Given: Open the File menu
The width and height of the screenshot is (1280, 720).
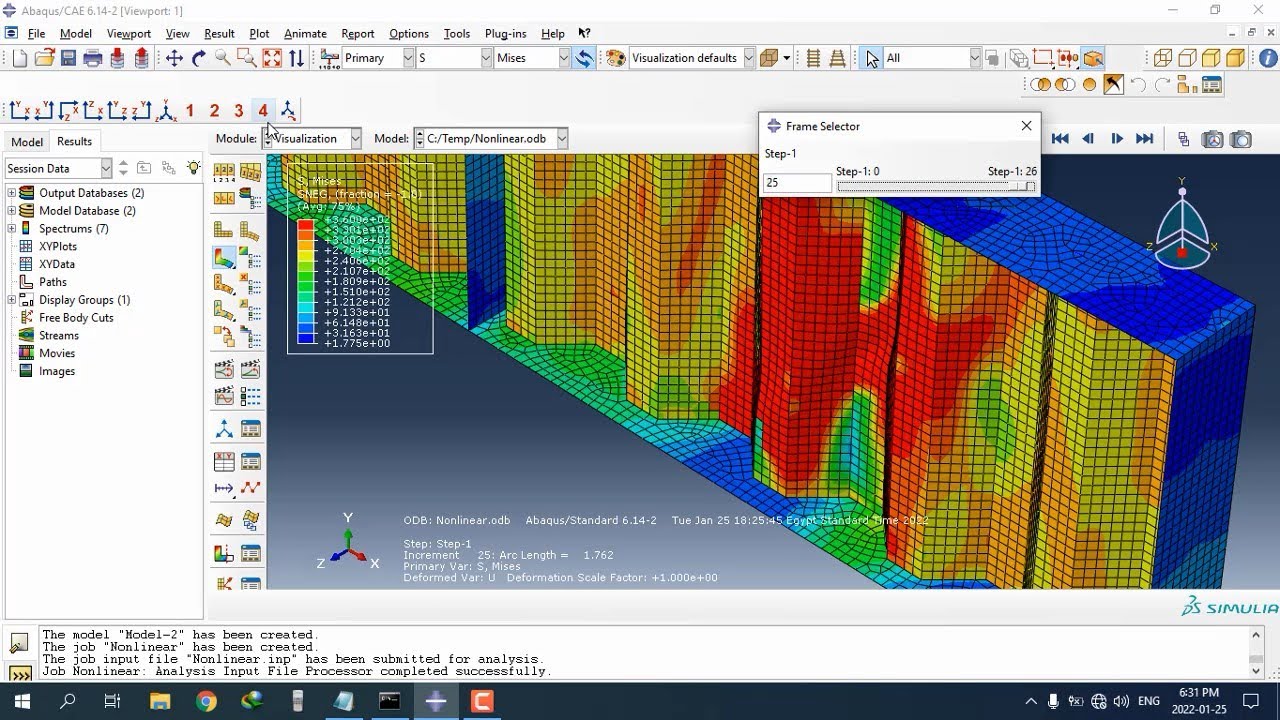Looking at the screenshot, I should click(x=36, y=33).
